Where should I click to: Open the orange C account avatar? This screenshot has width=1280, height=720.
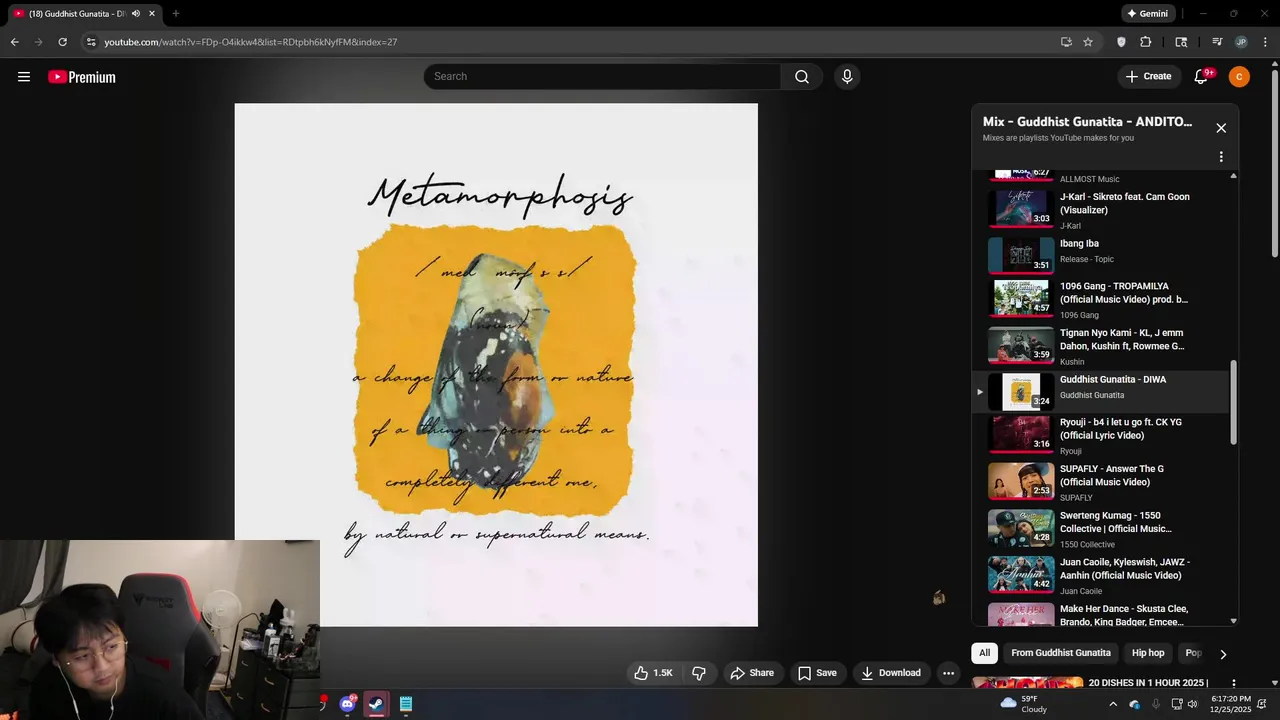pos(1239,77)
